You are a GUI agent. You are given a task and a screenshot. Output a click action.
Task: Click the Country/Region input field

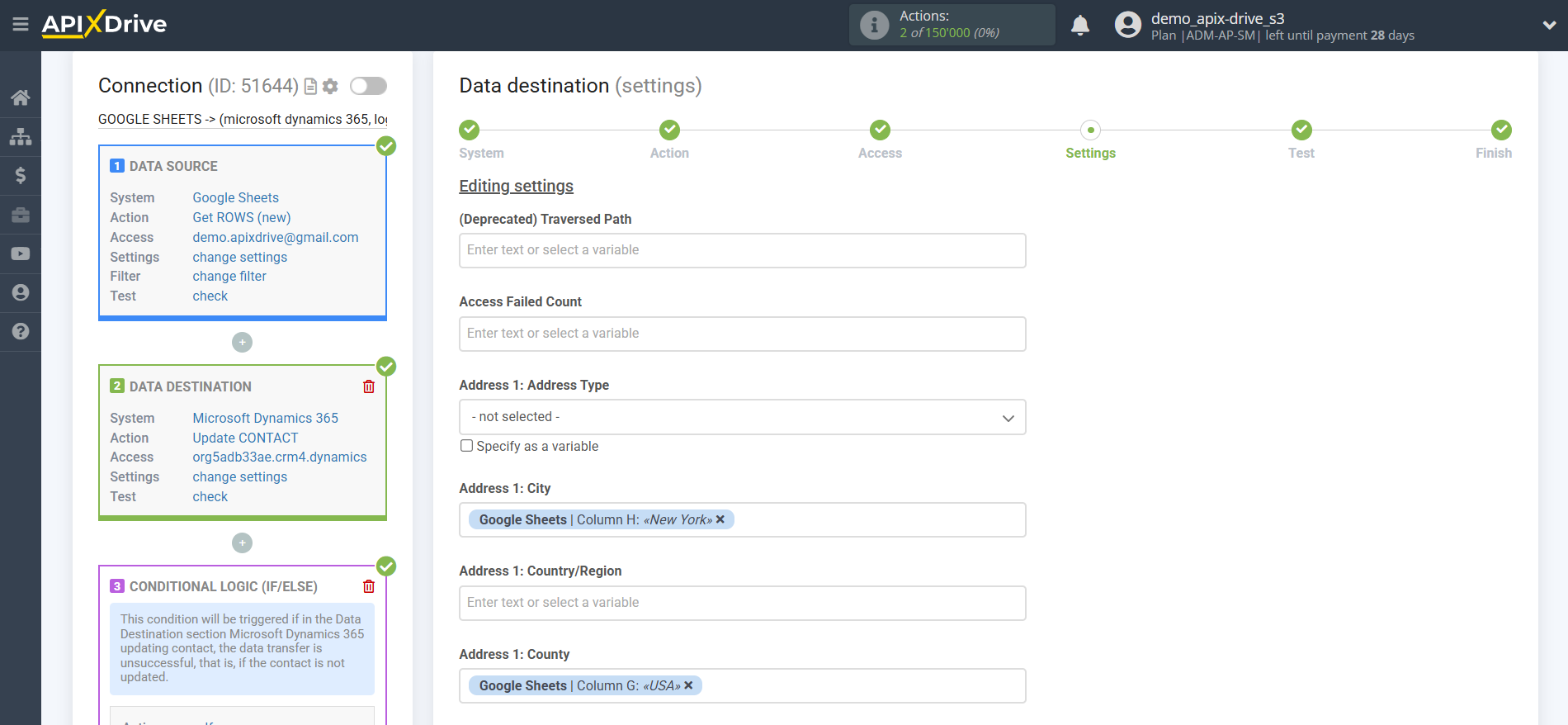(x=742, y=603)
